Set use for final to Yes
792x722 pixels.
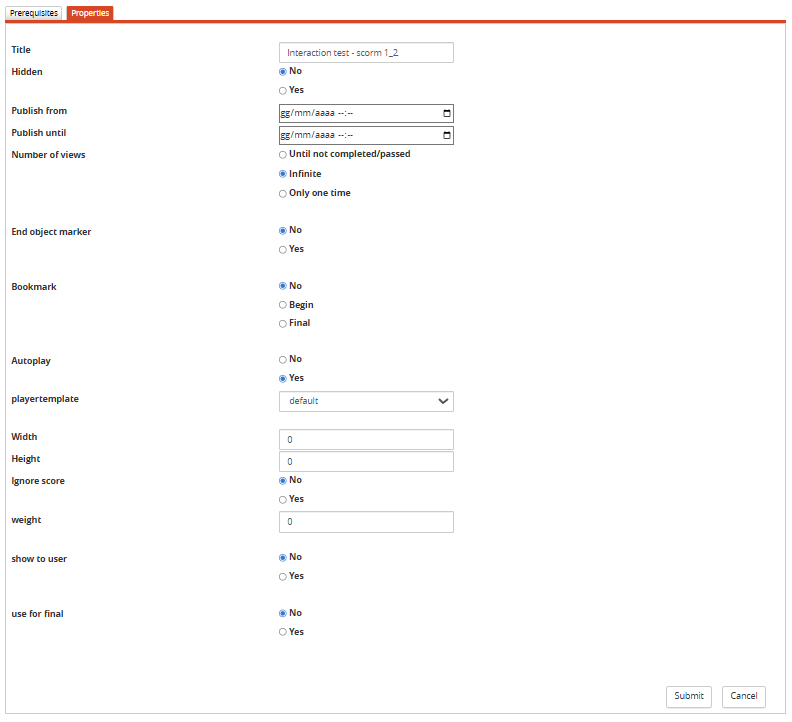pyautogui.click(x=283, y=633)
